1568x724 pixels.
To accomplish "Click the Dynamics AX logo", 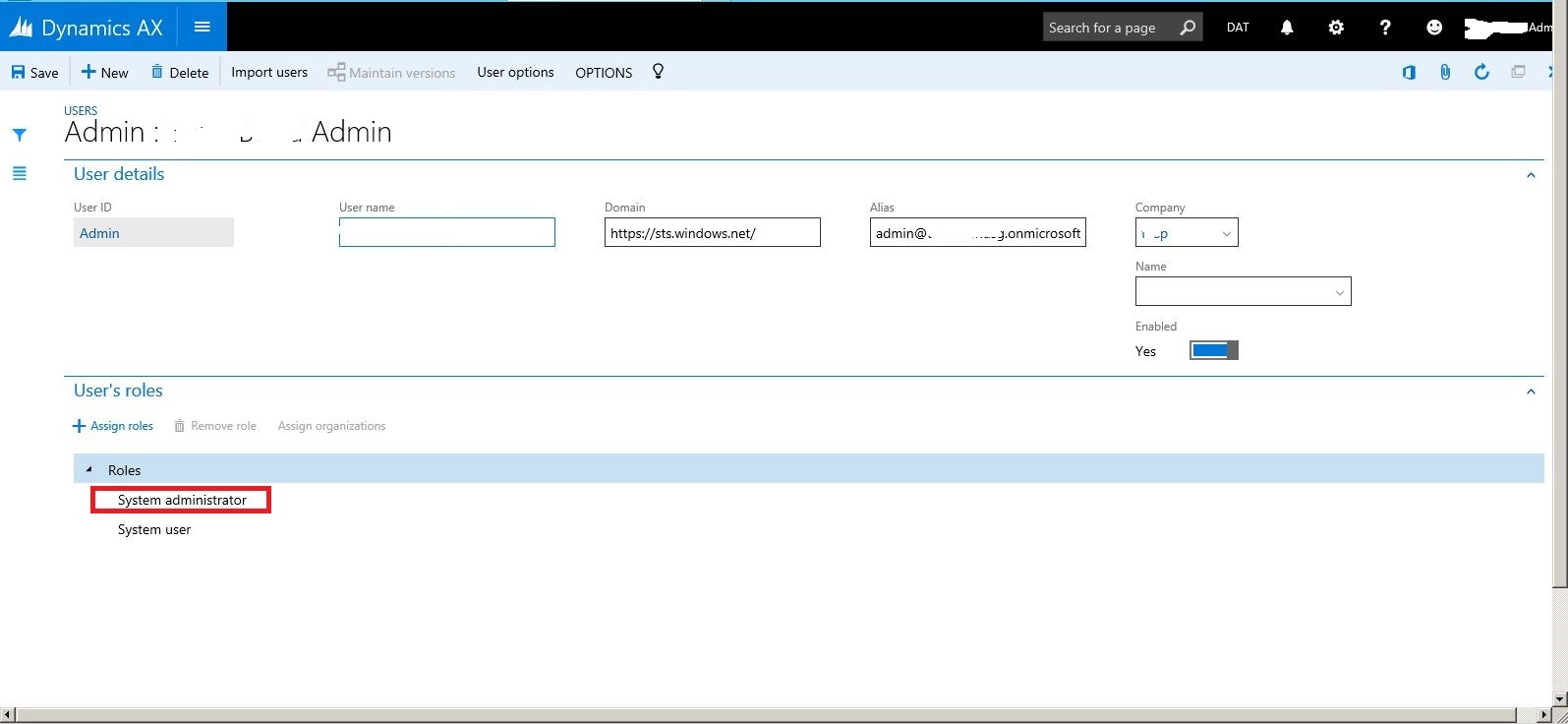I will point(87,28).
